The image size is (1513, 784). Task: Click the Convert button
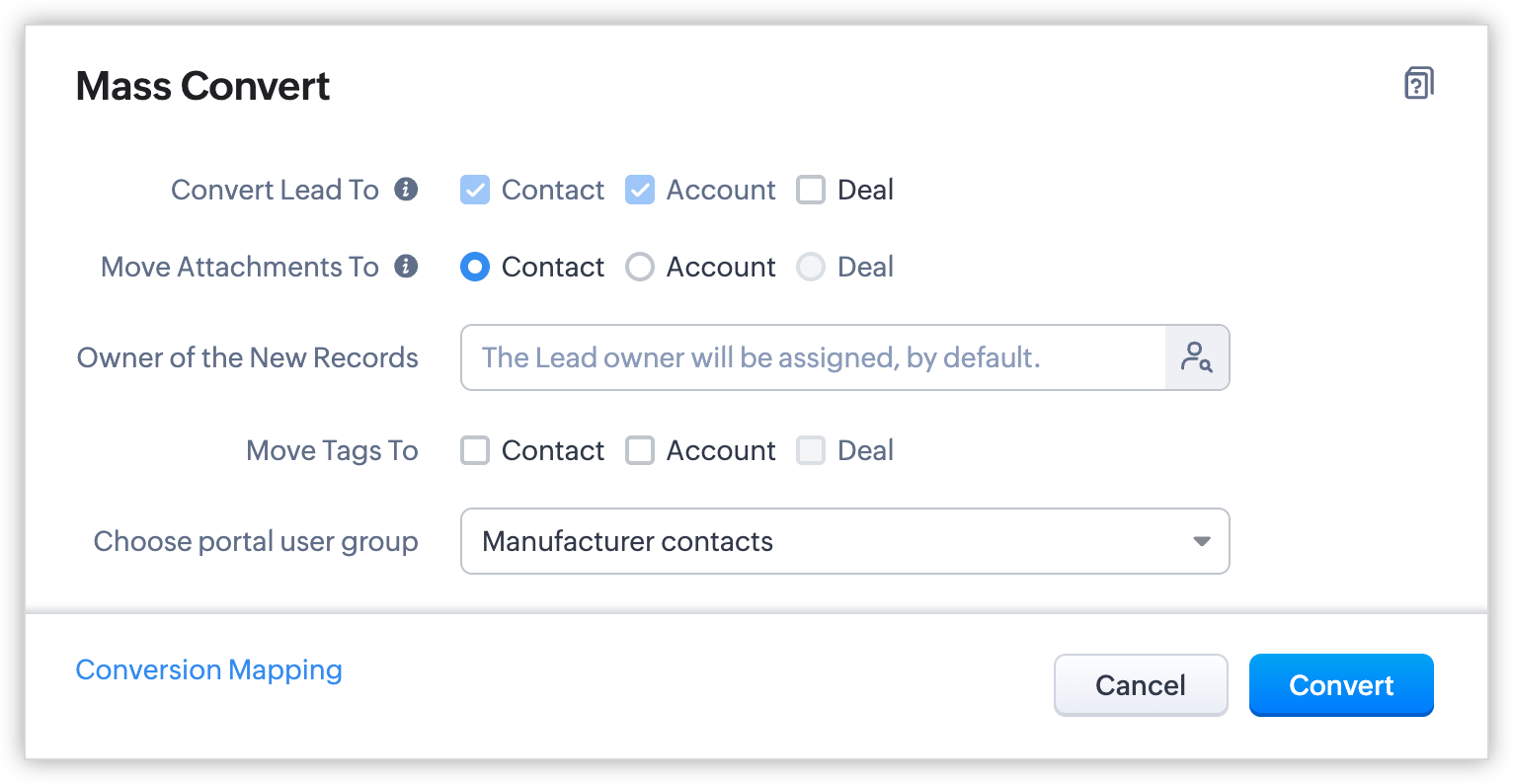1340,685
